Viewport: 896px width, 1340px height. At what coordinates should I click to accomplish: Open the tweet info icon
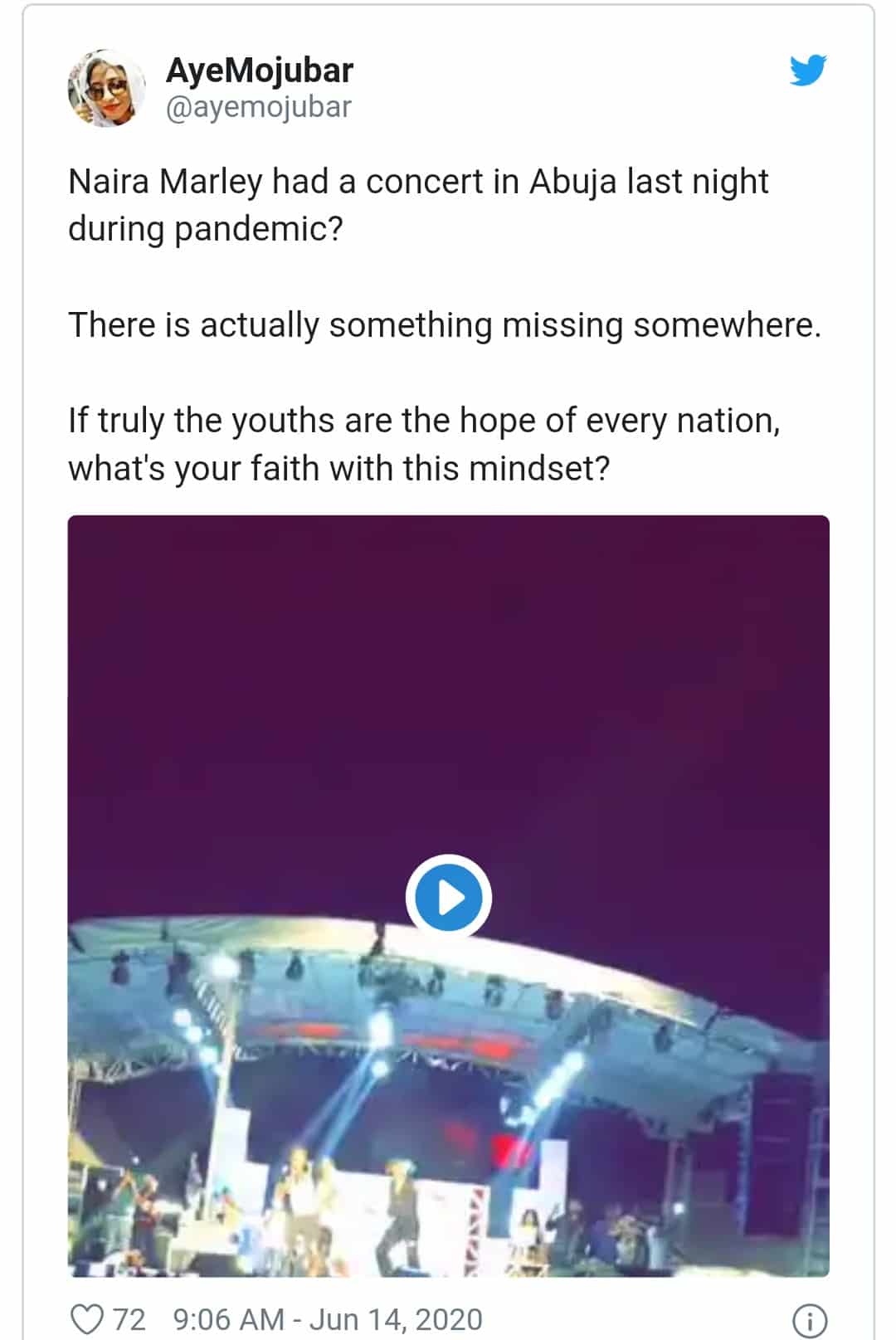810,1318
